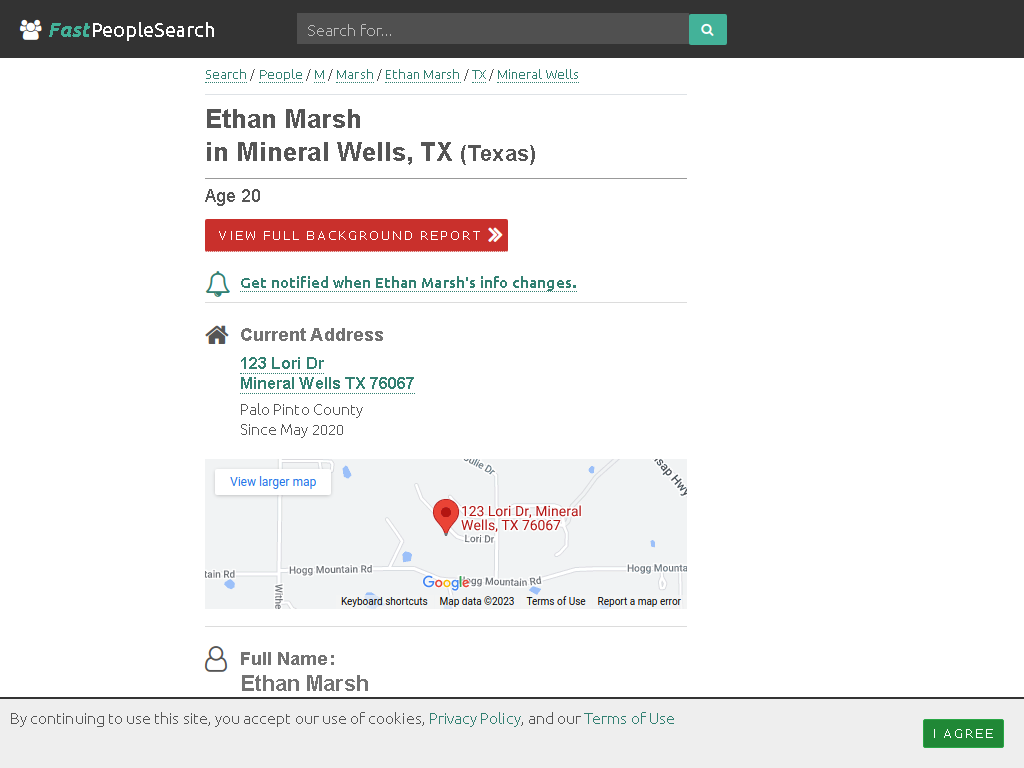1024x768 pixels.
Task: Click the red map pin marker
Action: tap(446, 516)
